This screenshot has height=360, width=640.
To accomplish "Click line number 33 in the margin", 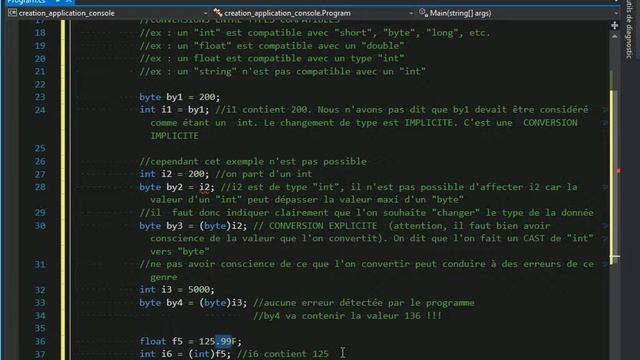I will 40,302.
